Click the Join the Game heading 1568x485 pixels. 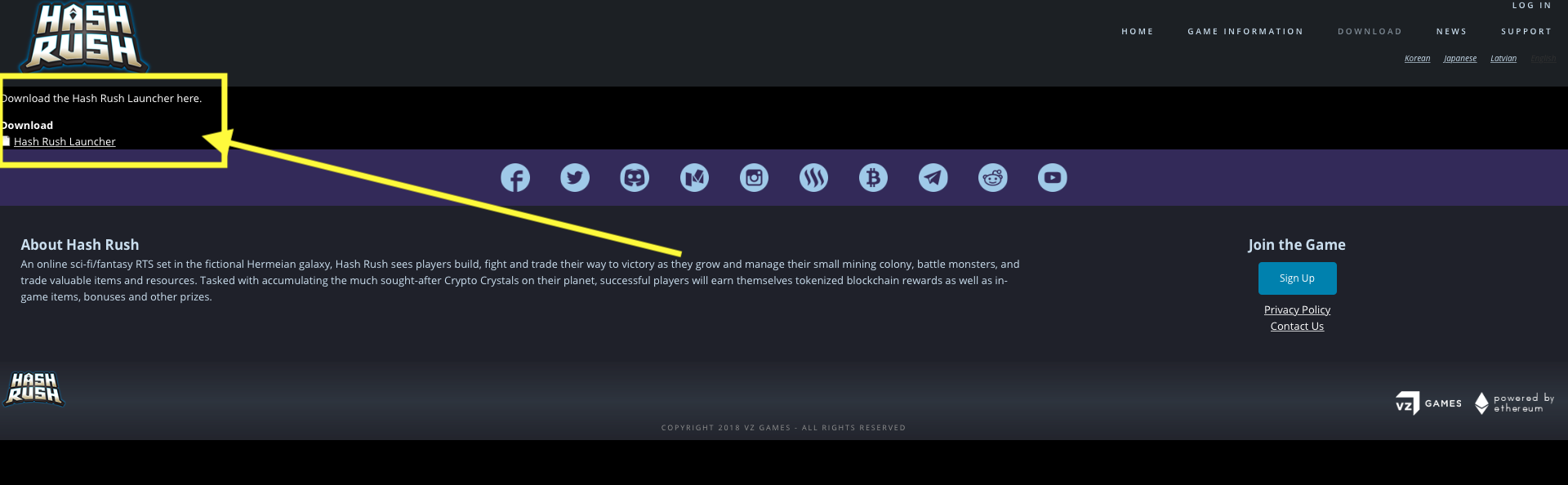point(1297,245)
